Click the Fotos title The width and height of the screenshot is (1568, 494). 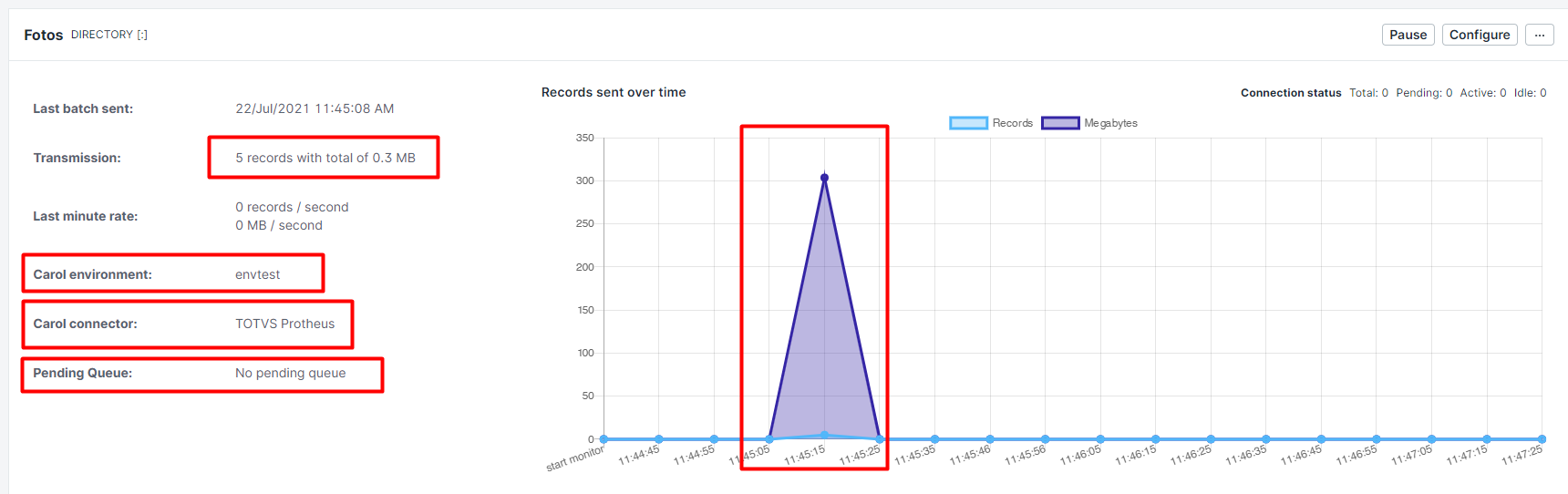[43, 35]
